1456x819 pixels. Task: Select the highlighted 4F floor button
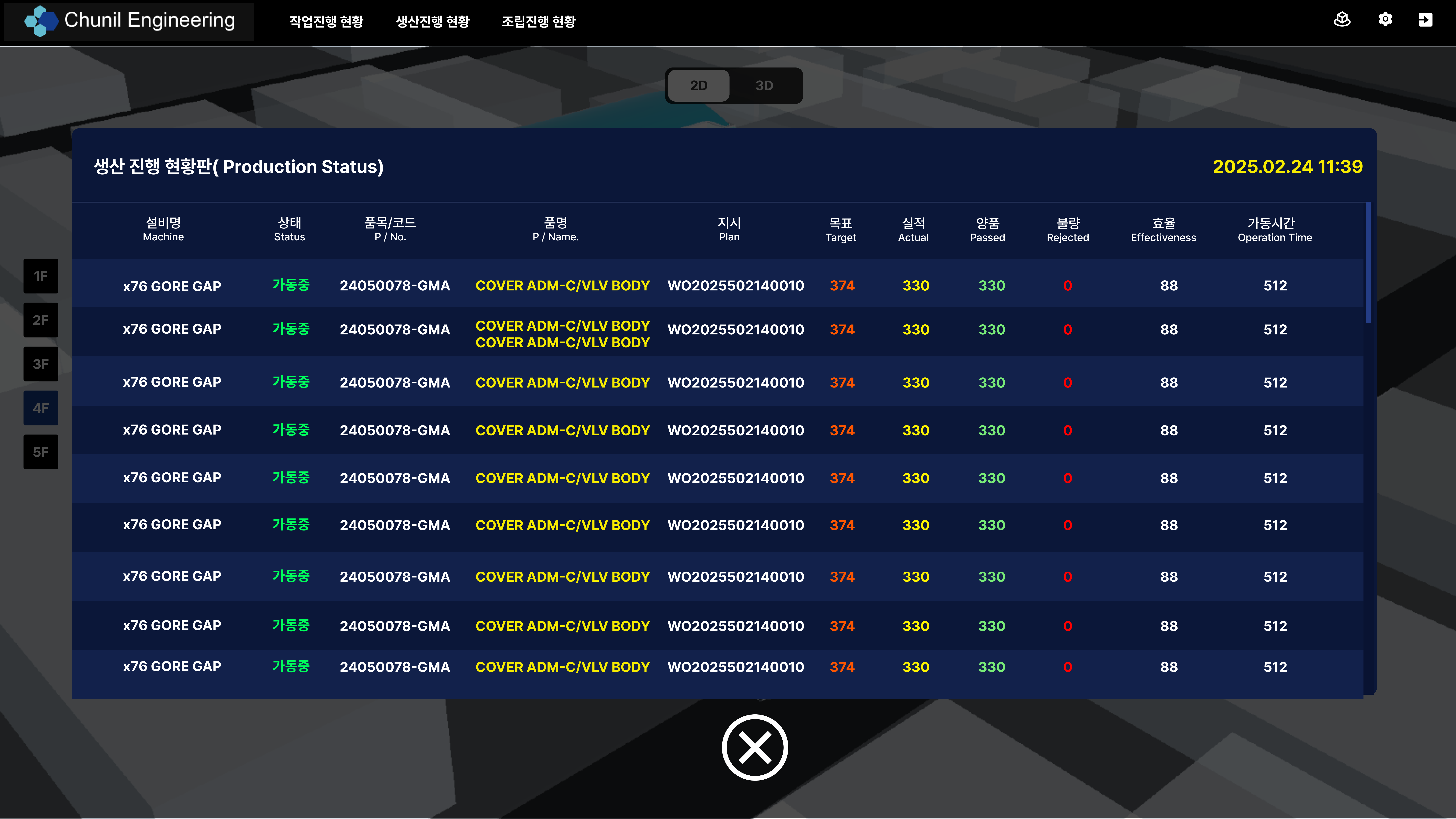(41, 408)
